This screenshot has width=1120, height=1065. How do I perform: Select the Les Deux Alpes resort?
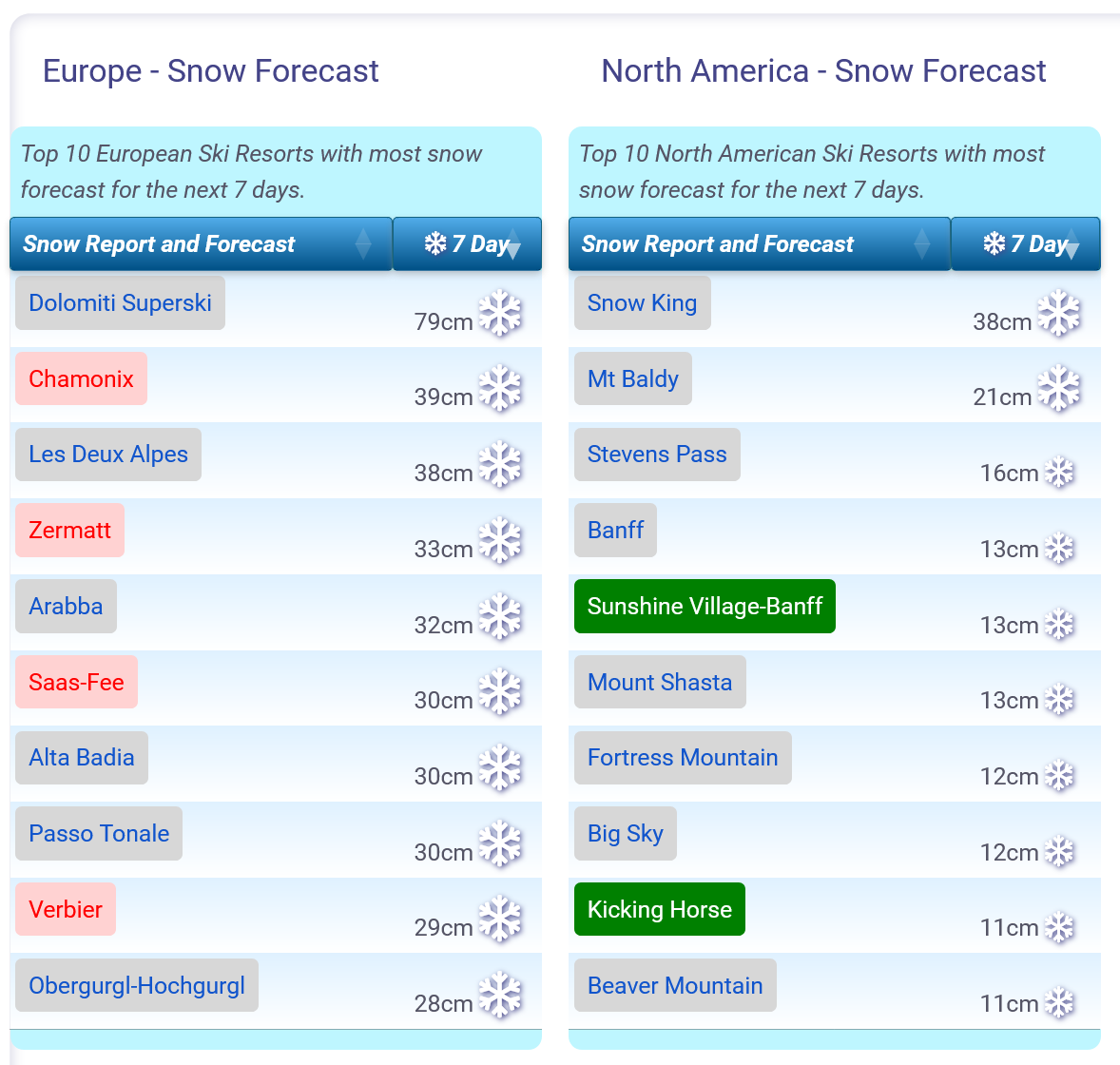108,455
